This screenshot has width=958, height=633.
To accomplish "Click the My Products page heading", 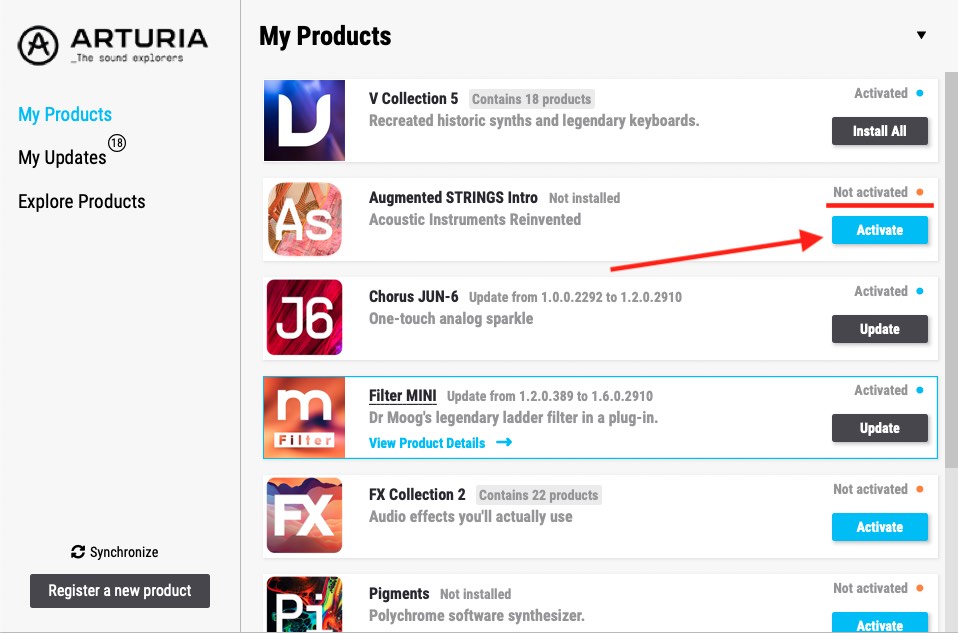I will [x=325, y=37].
